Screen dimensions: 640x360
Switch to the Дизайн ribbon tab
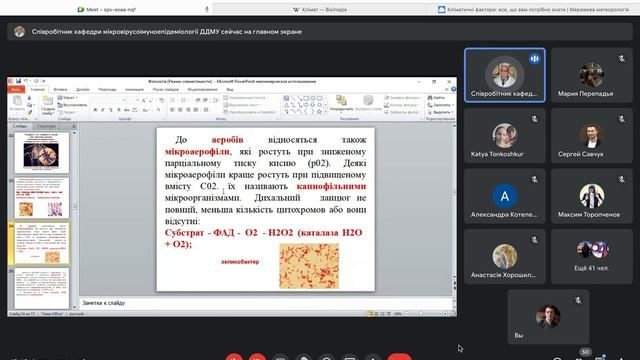tap(82, 89)
